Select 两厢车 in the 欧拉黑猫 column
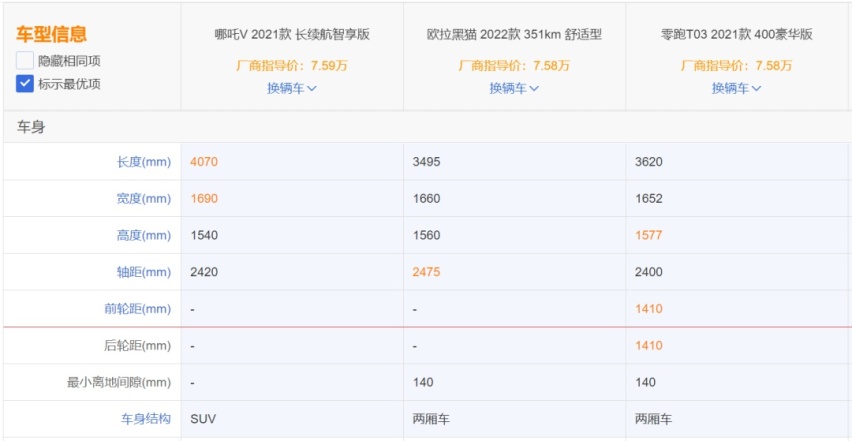This screenshot has height=441, width=852. [431, 419]
